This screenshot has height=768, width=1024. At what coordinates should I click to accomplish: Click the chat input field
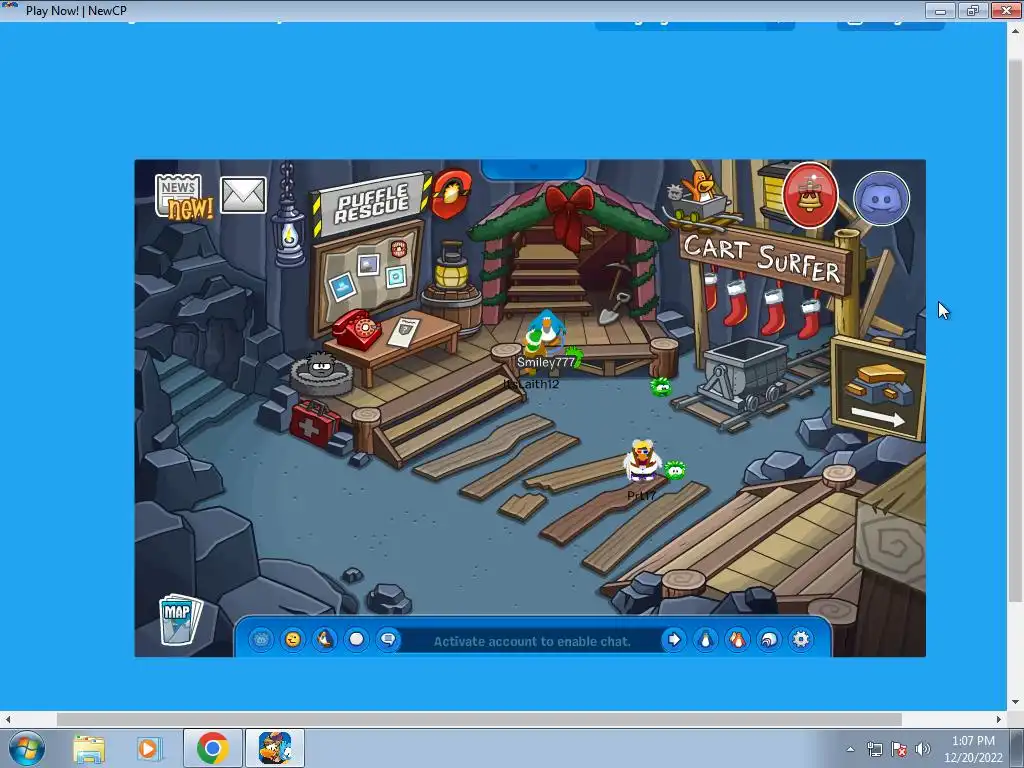(x=532, y=641)
